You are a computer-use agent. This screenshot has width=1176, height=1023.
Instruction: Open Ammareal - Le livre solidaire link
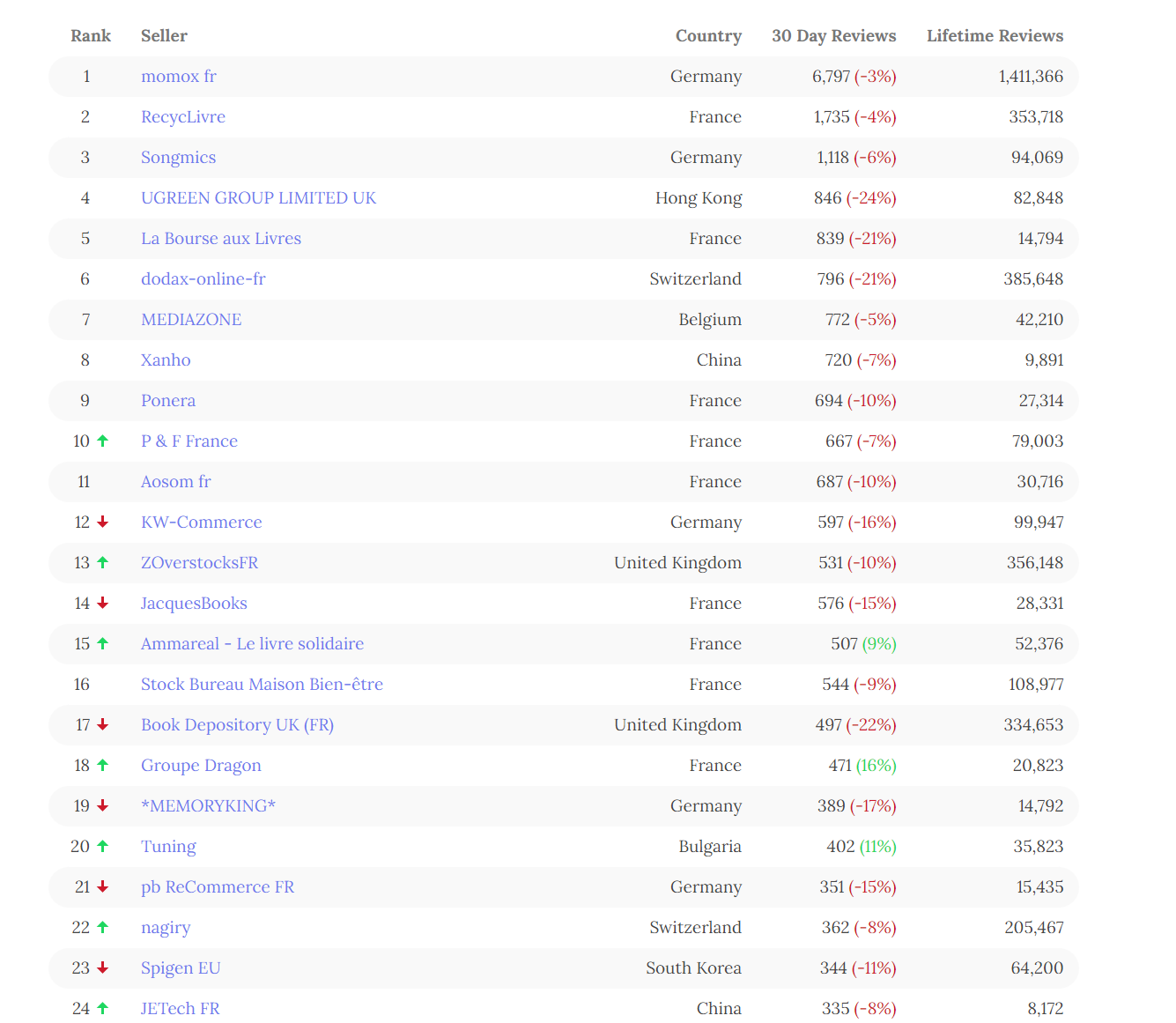click(252, 644)
